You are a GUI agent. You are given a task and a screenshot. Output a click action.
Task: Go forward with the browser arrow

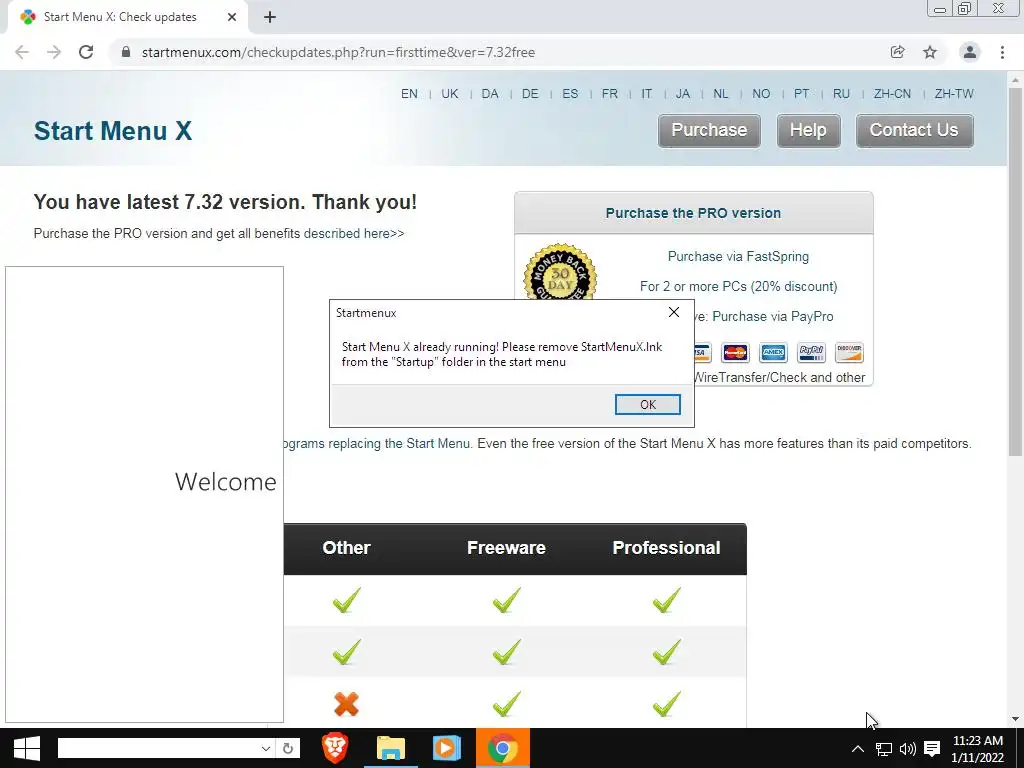54,52
